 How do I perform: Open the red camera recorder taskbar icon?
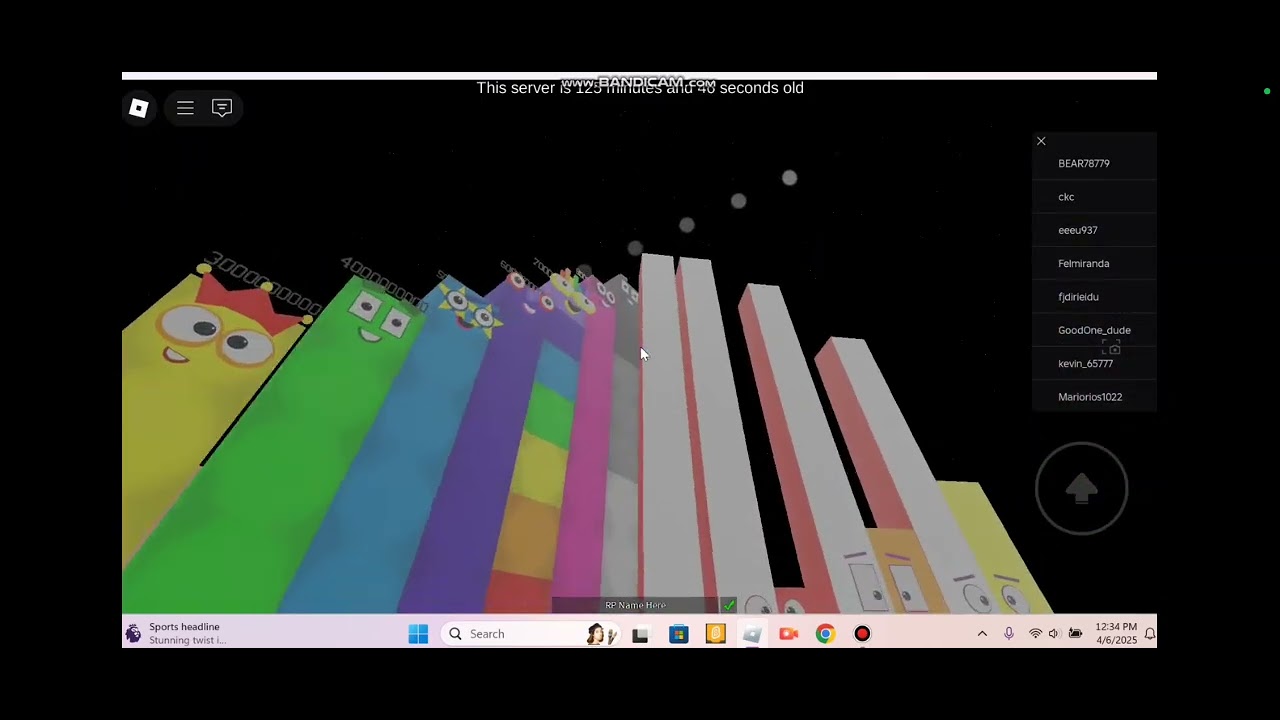(x=789, y=634)
